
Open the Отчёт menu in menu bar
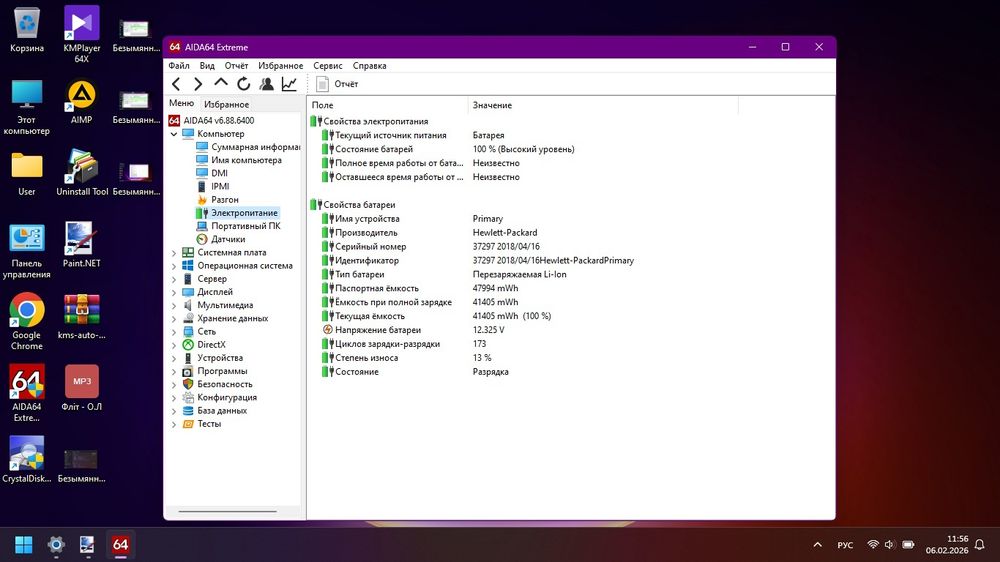tap(236, 66)
